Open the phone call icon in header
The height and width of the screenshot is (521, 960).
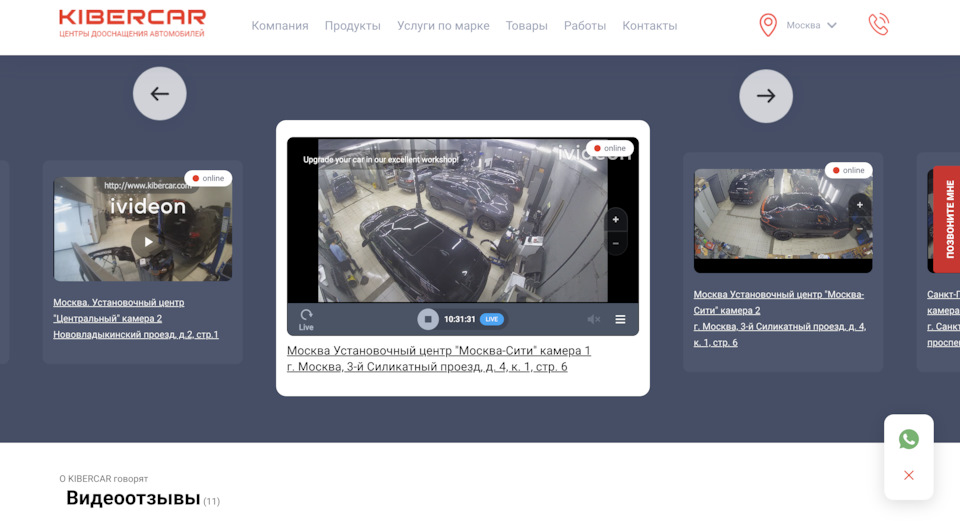(878, 25)
